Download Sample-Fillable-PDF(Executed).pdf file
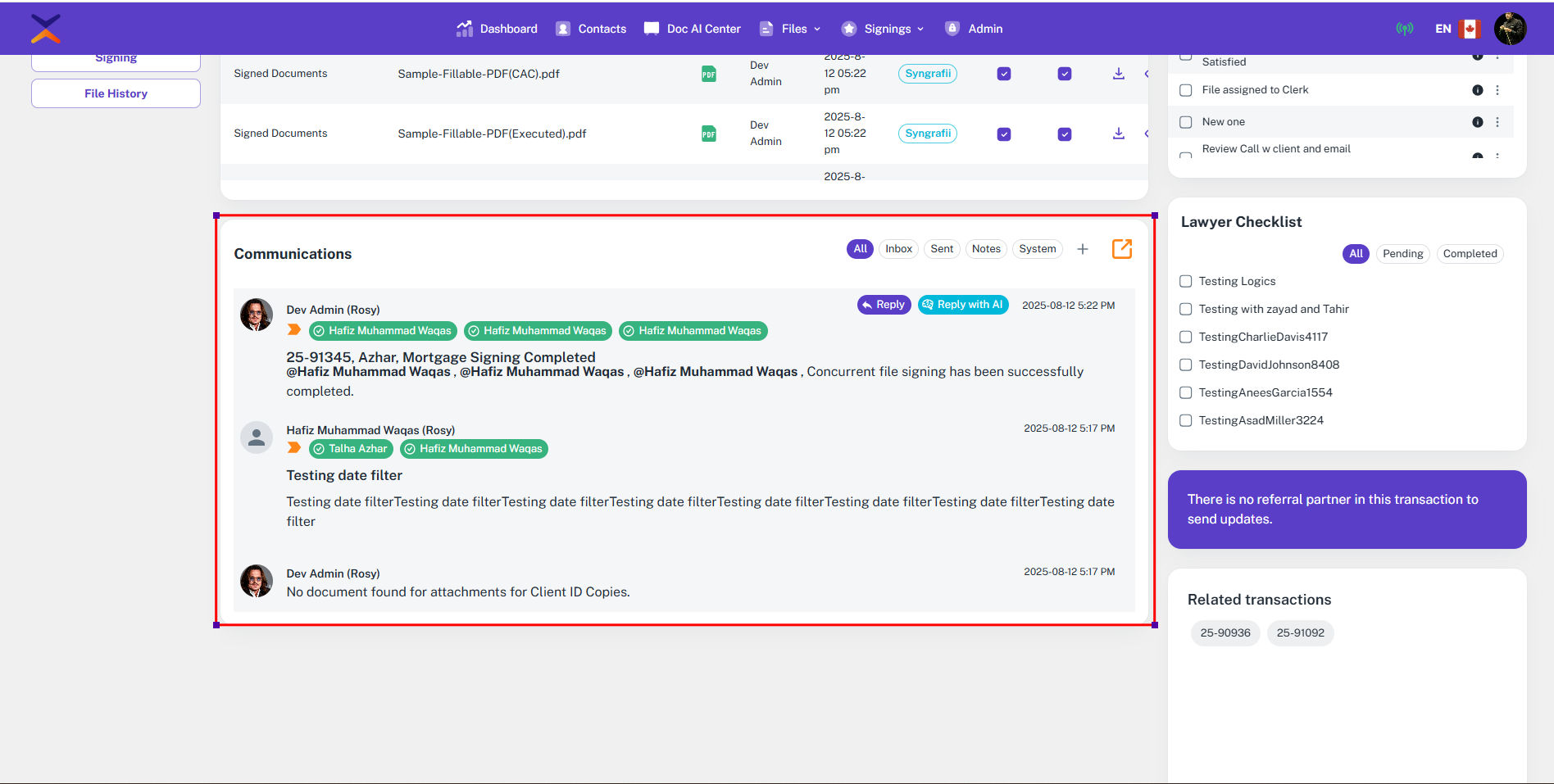The image size is (1554, 784). click(1118, 134)
